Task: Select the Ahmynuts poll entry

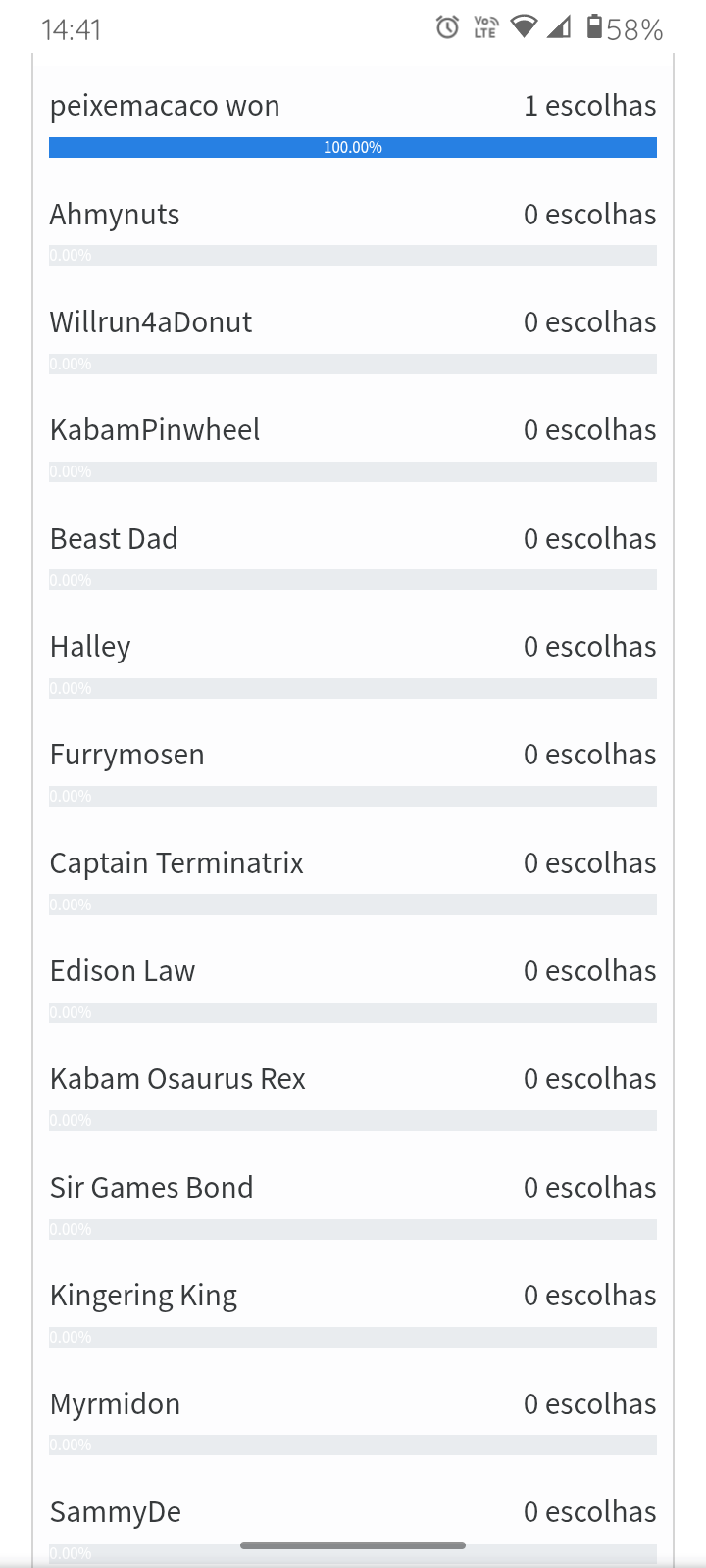Action: [x=115, y=215]
